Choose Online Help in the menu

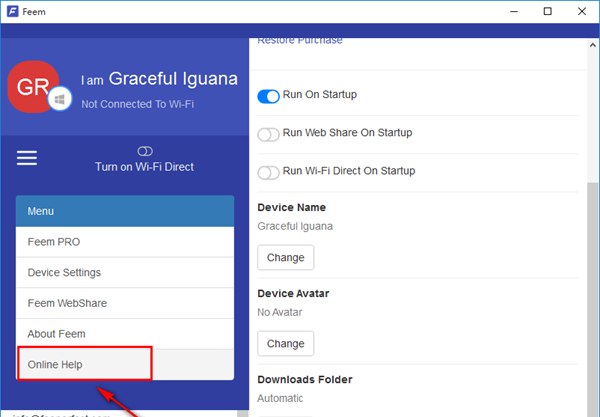125,365
